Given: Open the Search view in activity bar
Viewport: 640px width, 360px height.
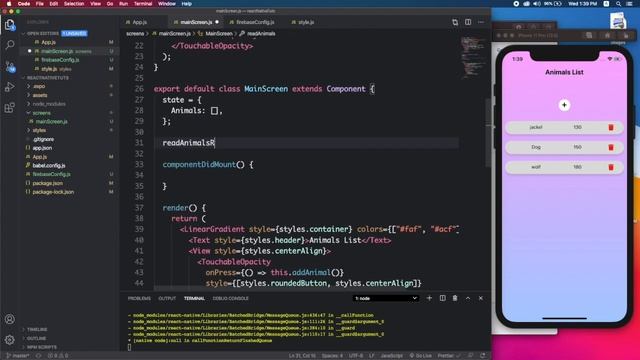Looking at the screenshot, I should point(10,44).
